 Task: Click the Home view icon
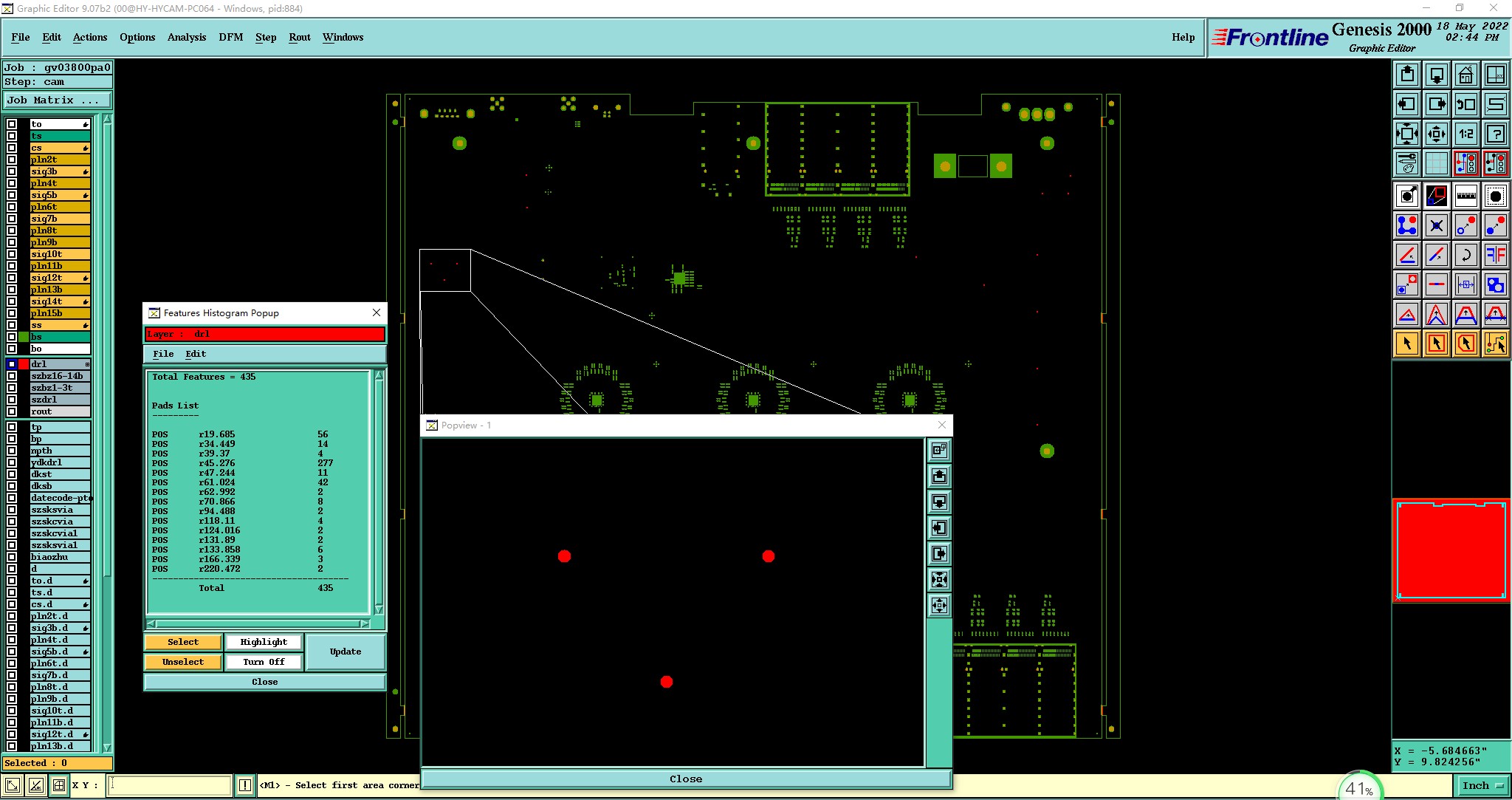1465,75
